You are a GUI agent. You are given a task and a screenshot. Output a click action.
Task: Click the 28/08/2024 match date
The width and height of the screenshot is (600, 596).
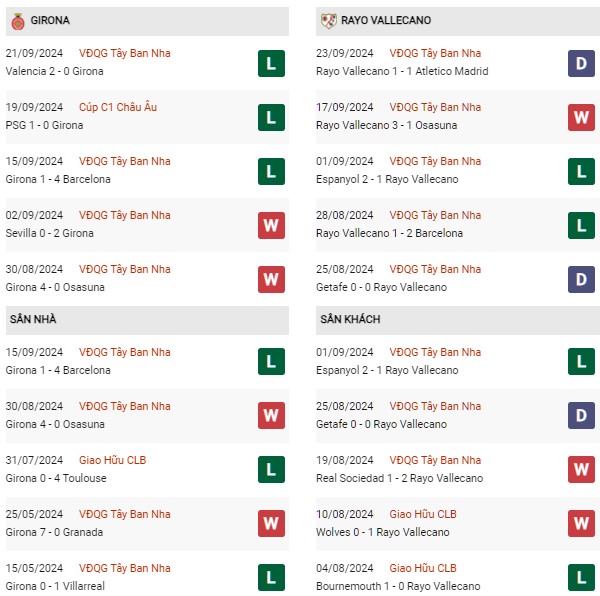(x=346, y=215)
